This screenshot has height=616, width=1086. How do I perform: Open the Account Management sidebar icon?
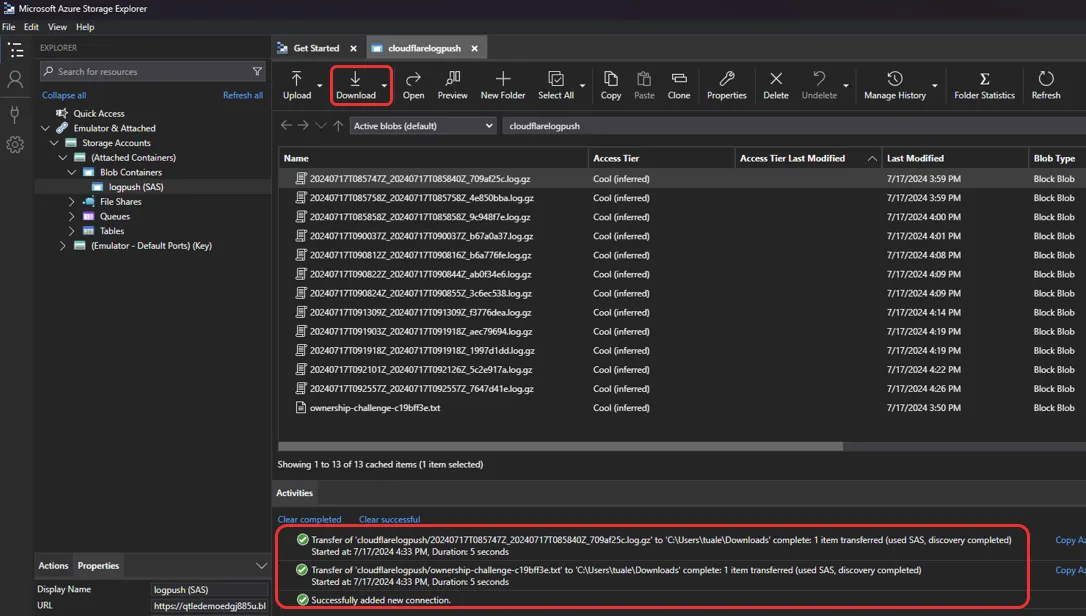coord(15,80)
